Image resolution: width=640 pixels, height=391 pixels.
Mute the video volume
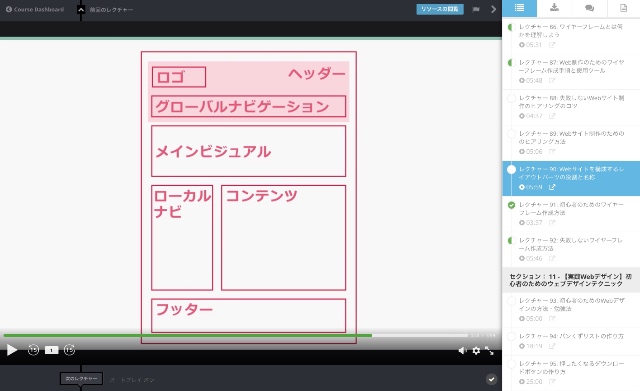(462, 351)
